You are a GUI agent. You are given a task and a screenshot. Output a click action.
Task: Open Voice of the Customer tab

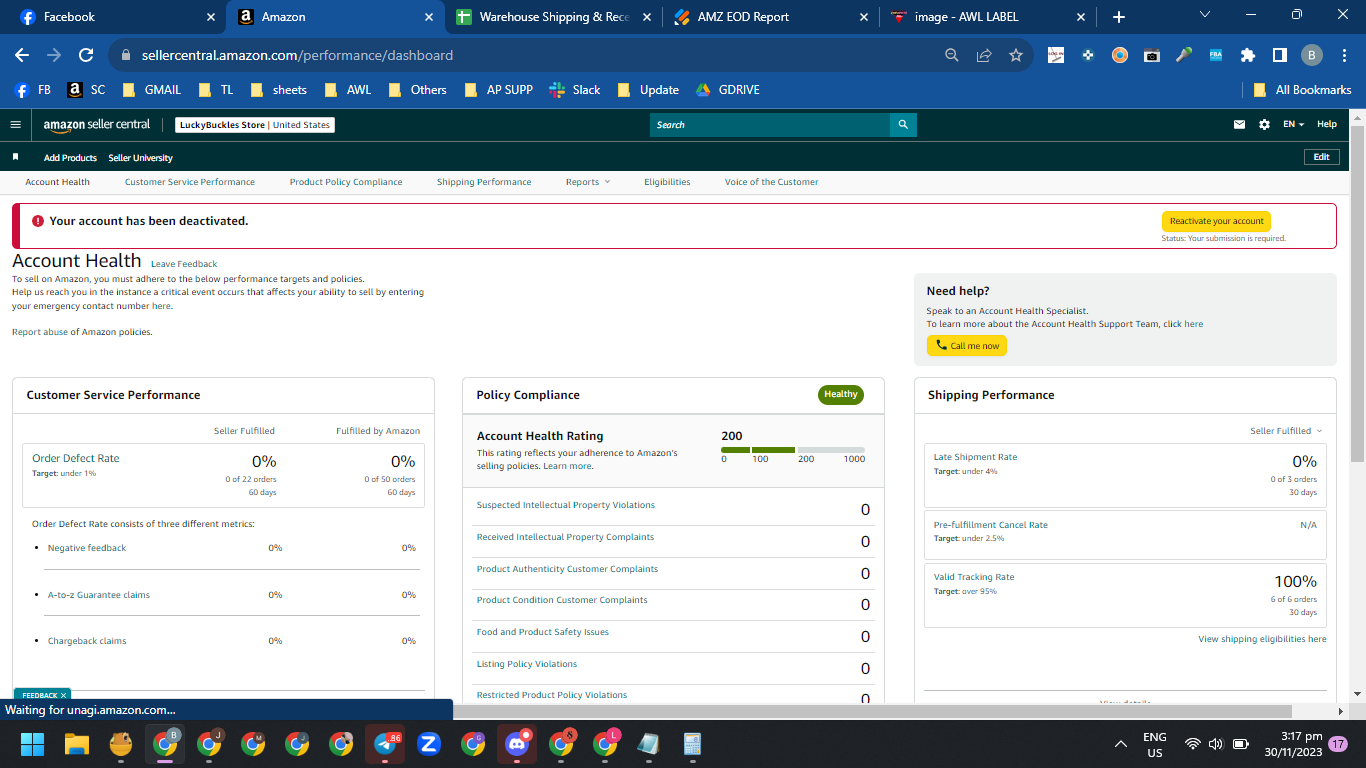772,182
